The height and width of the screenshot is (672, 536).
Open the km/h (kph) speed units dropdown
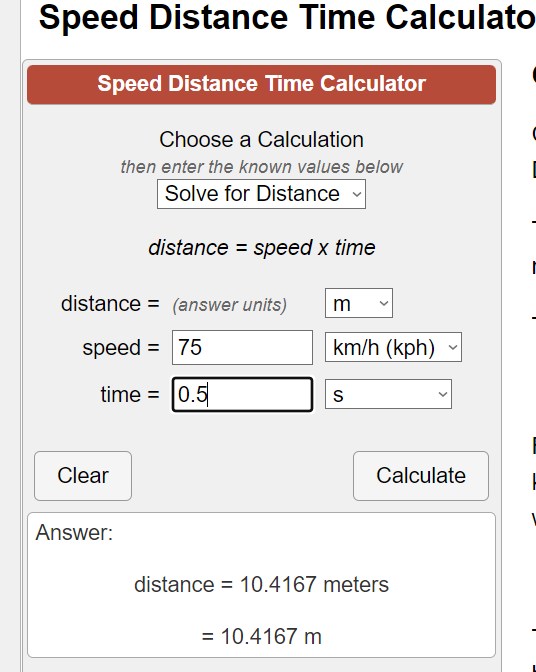click(393, 347)
